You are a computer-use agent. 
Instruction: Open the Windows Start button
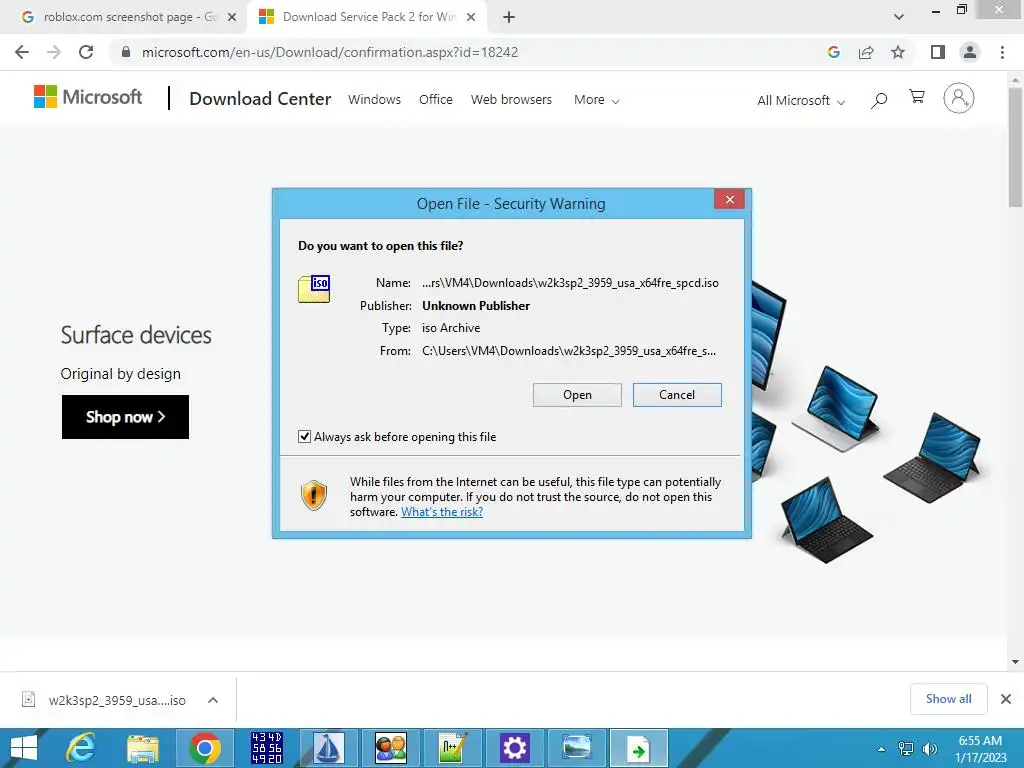pos(24,748)
